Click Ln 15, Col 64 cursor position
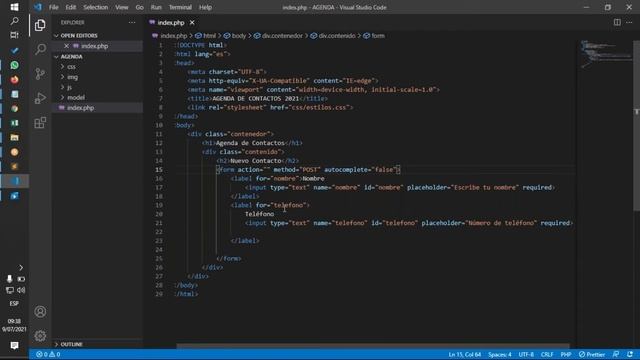 tap(464, 354)
